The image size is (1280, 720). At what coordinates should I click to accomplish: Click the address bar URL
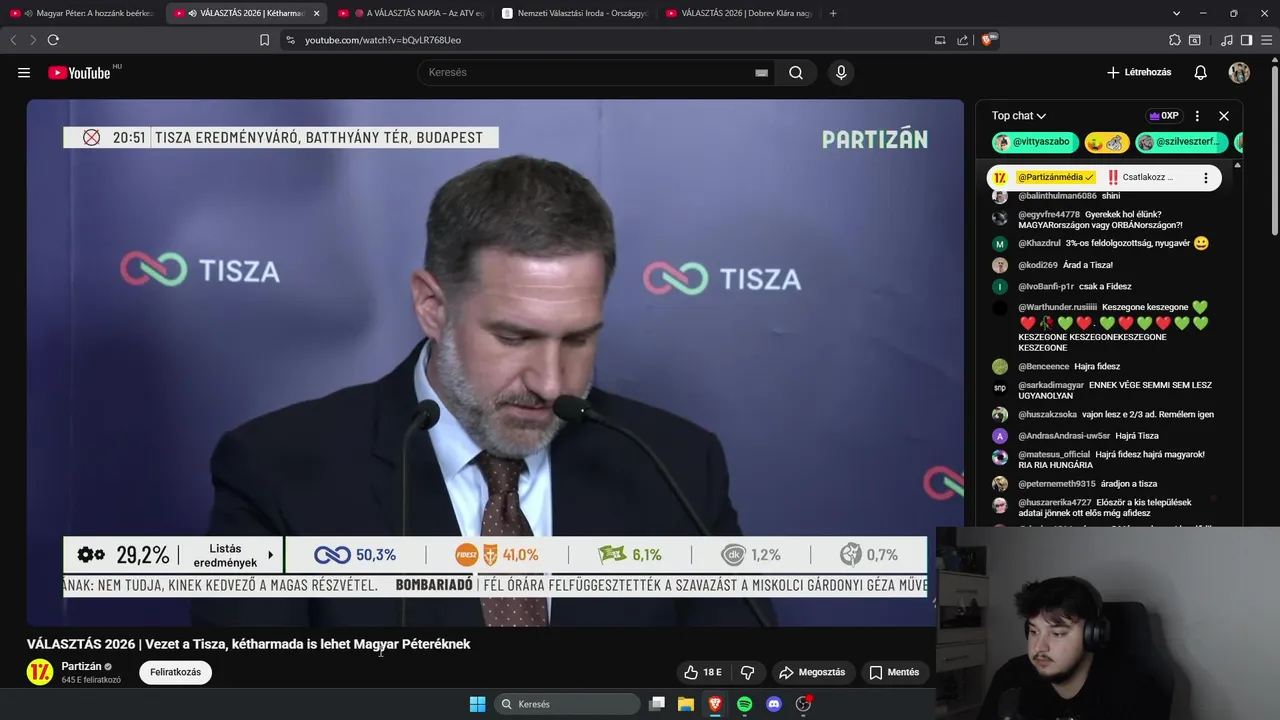[x=383, y=40]
